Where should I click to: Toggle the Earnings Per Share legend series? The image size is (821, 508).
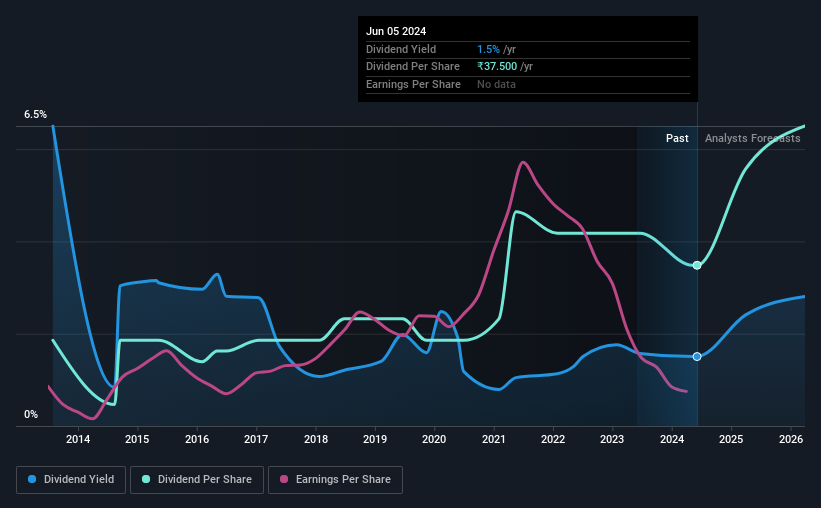335,480
